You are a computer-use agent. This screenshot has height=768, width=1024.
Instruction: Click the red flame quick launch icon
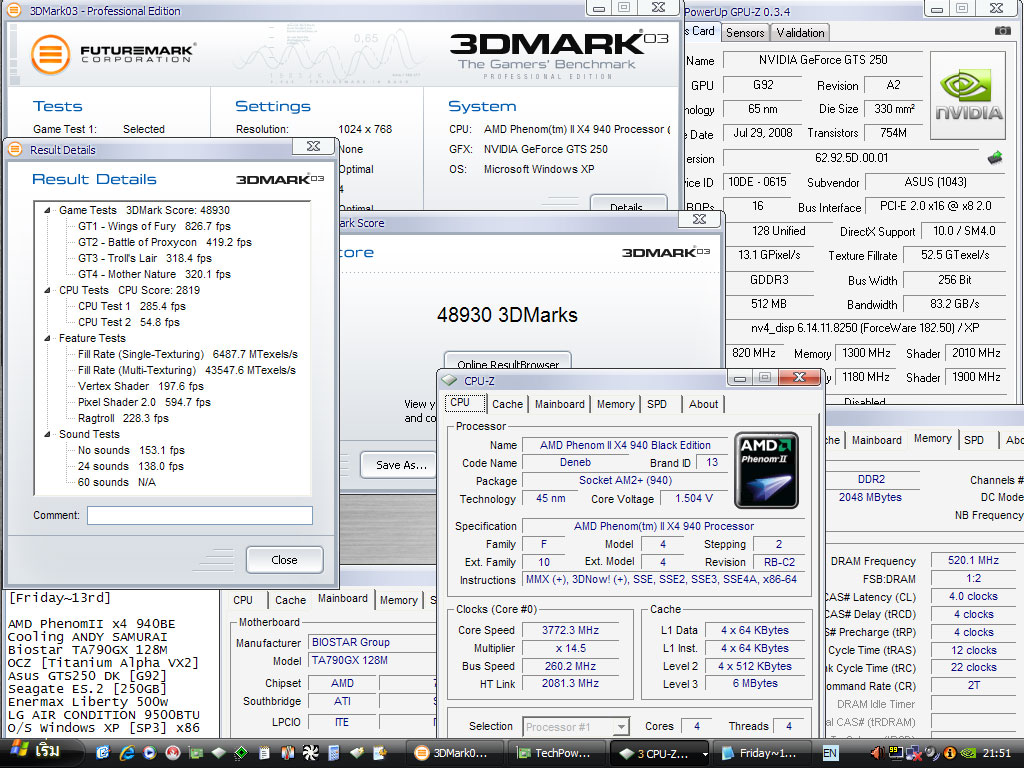(x=172, y=752)
